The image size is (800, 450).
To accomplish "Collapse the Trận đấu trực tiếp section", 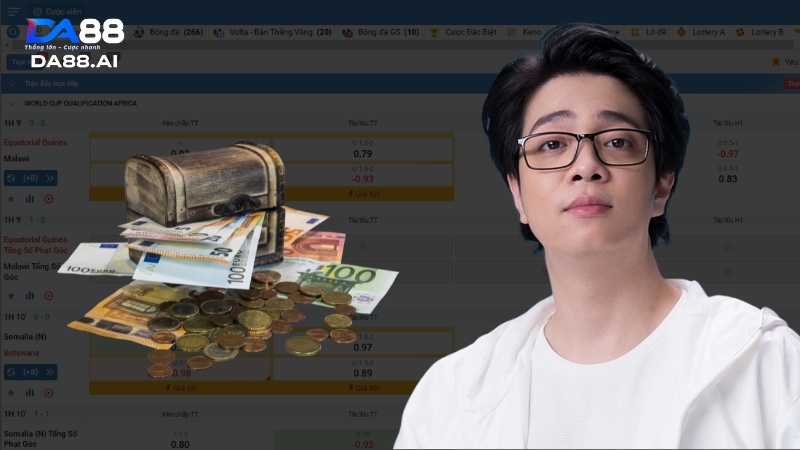I will point(12,84).
